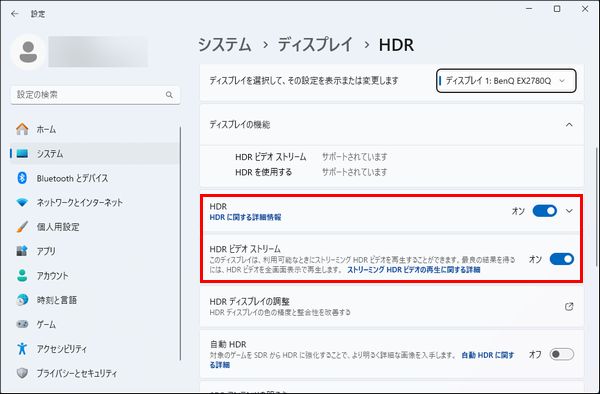This screenshot has width=600, height=394.
Task: Select システム in the sidebar
Action: coord(95,153)
